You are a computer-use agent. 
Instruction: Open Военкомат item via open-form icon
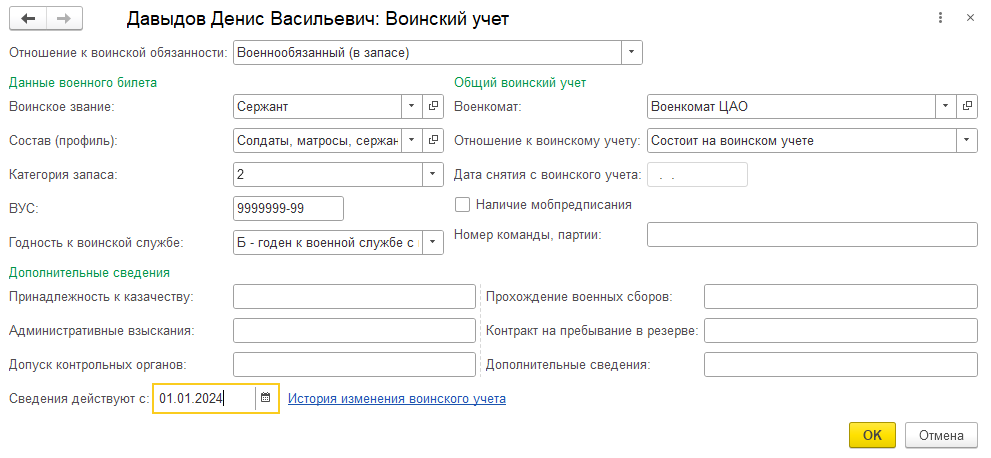click(x=967, y=106)
